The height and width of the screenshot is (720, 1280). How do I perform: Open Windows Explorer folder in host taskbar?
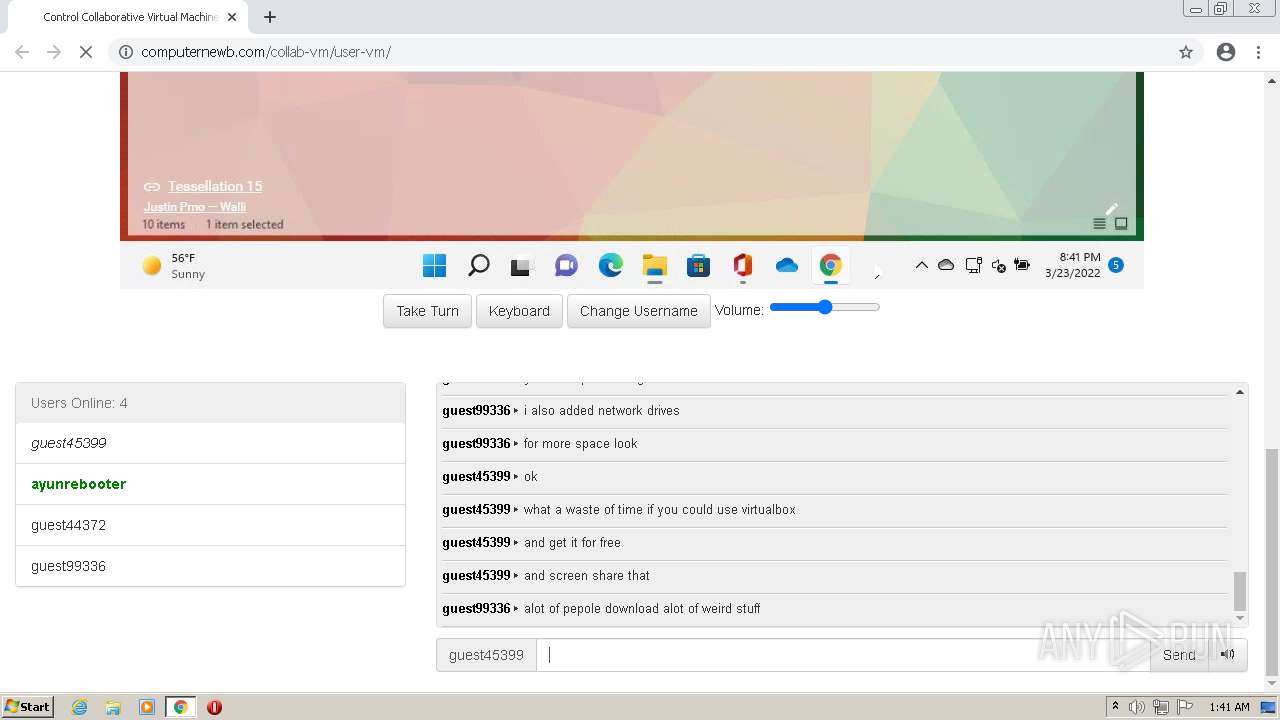click(113, 707)
